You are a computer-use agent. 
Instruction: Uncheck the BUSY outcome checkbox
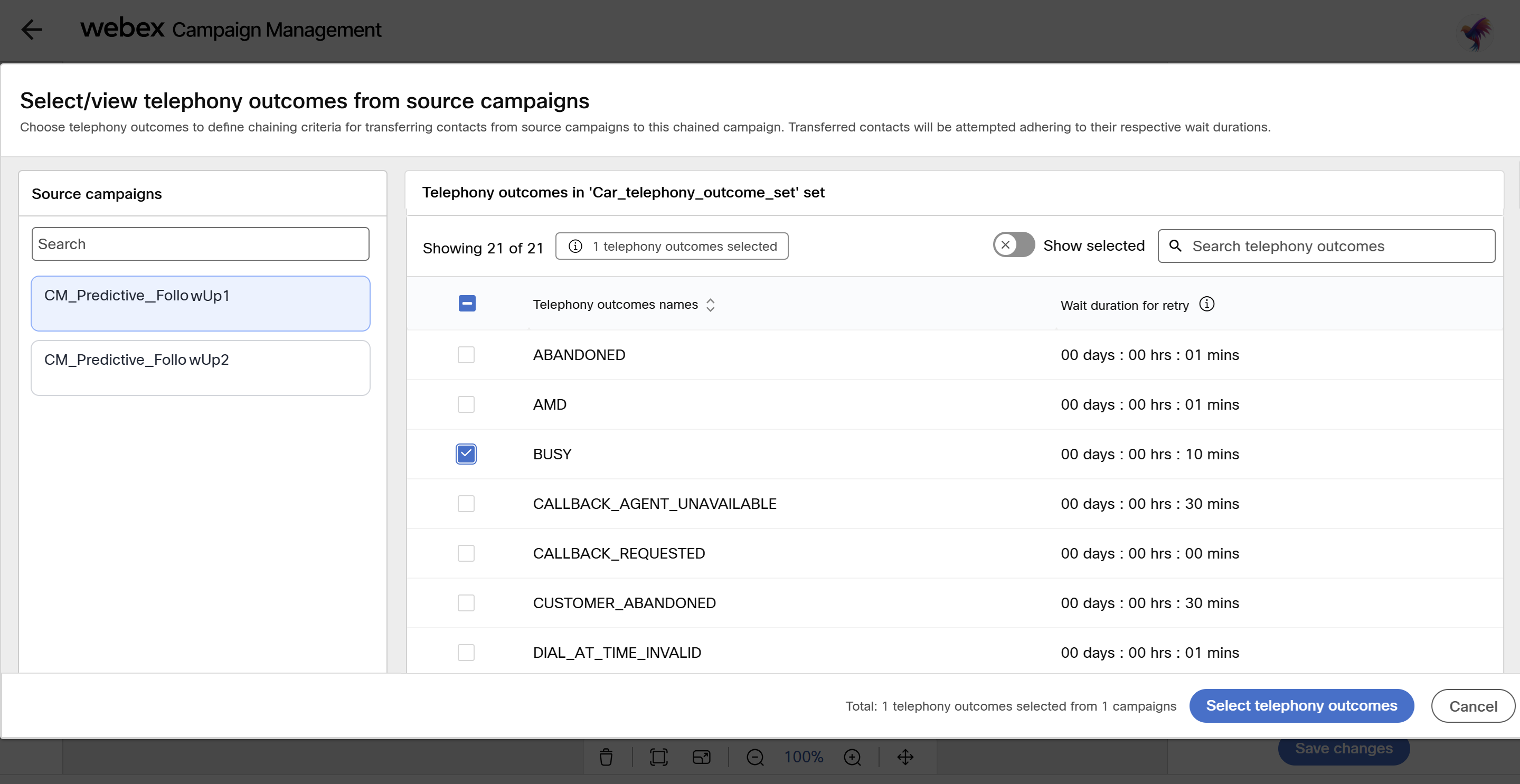(466, 454)
